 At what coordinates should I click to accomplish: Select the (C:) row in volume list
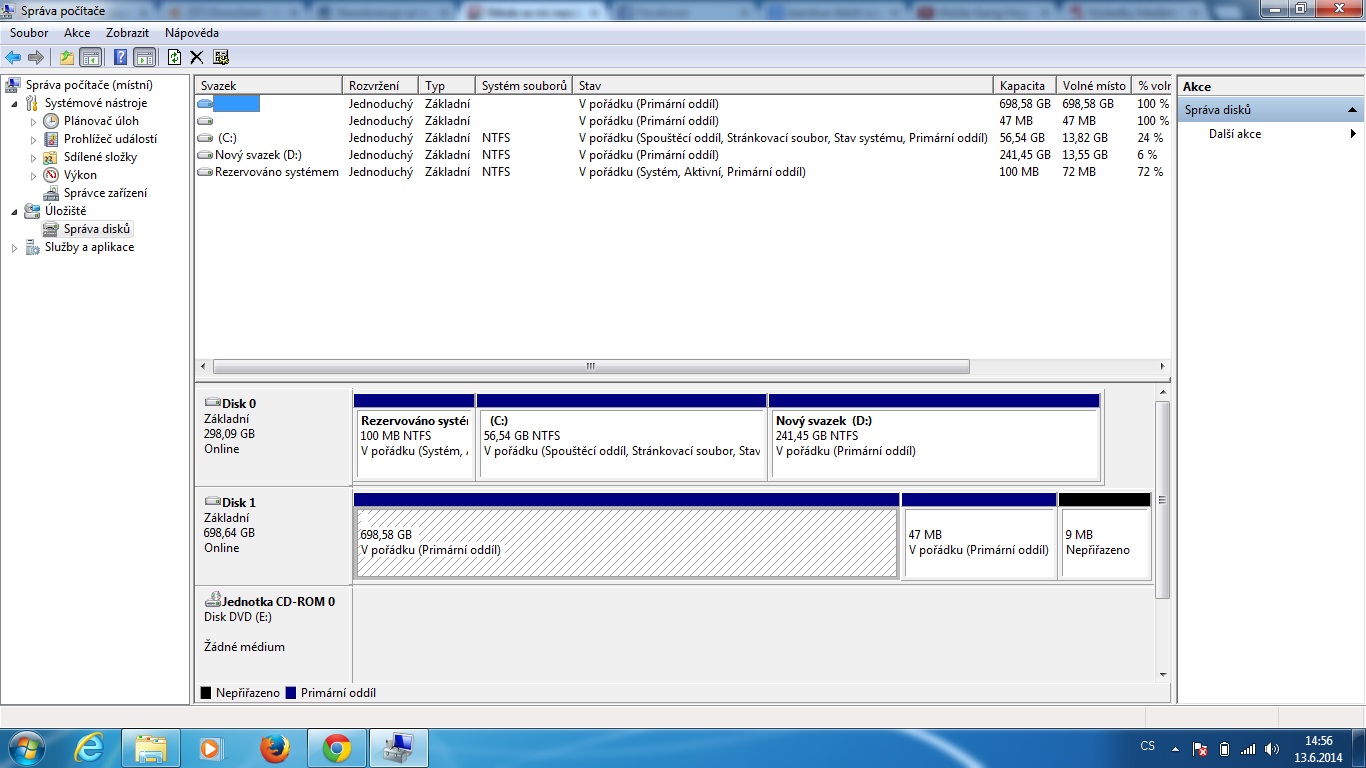click(x=682, y=138)
